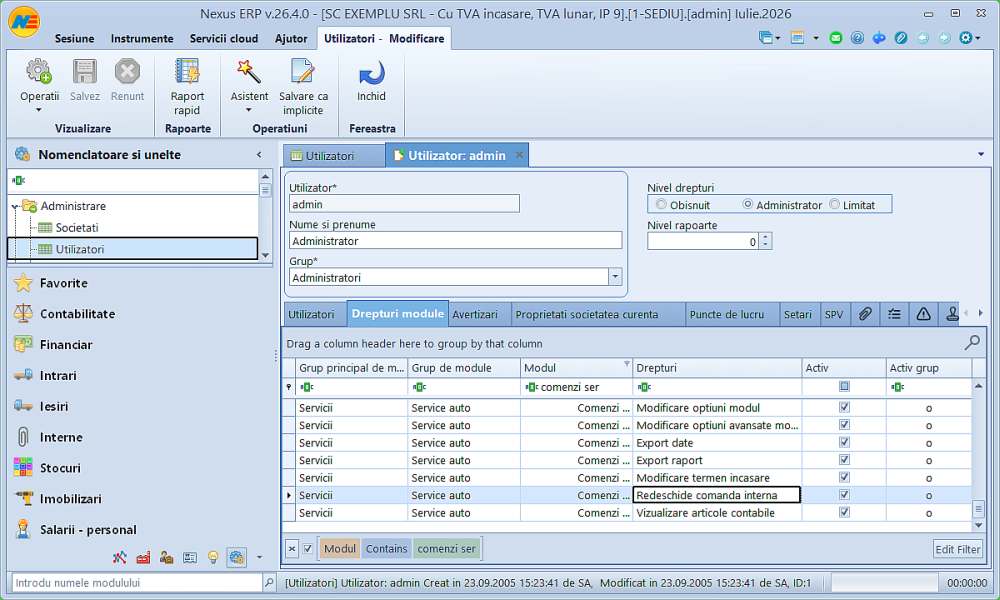Click the red factory icon in navigation bar
The height and width of the screenshot is (600, 1000).
pos(143,557)
